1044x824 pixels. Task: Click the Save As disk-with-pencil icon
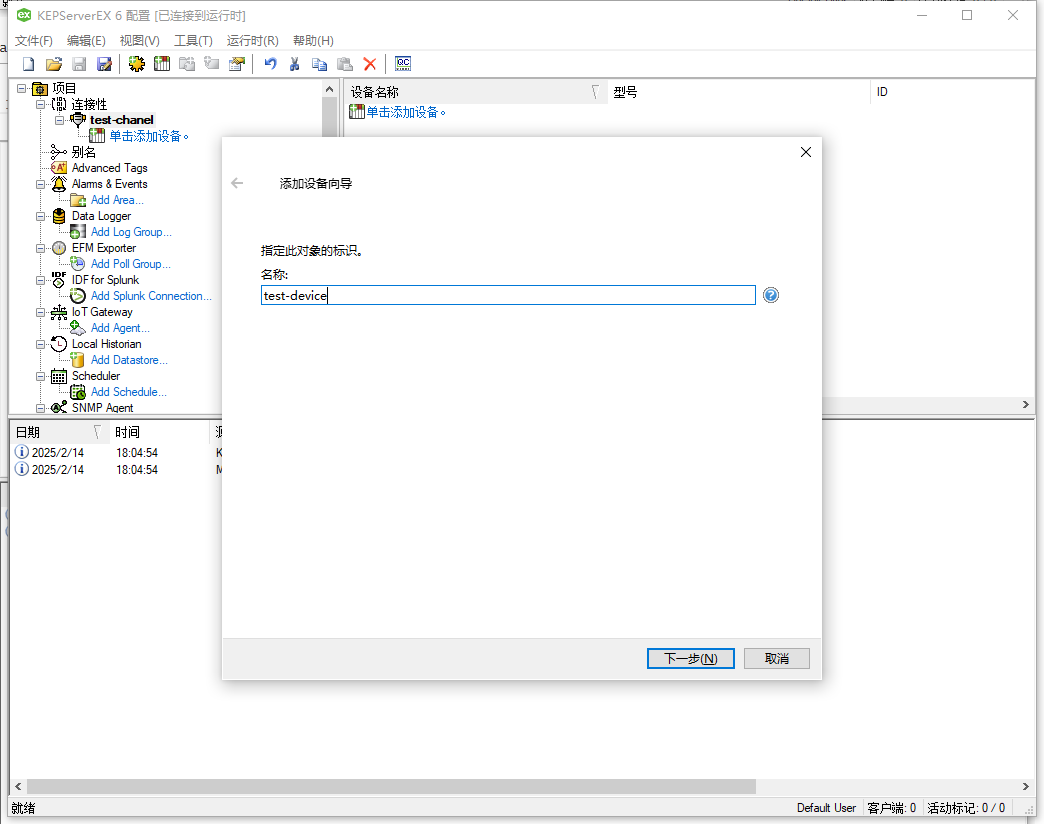[x=105, y=64]
